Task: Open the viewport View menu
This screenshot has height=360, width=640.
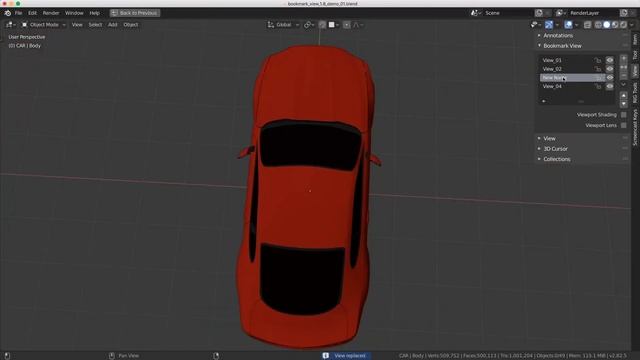Action: (x=77, y=25)
